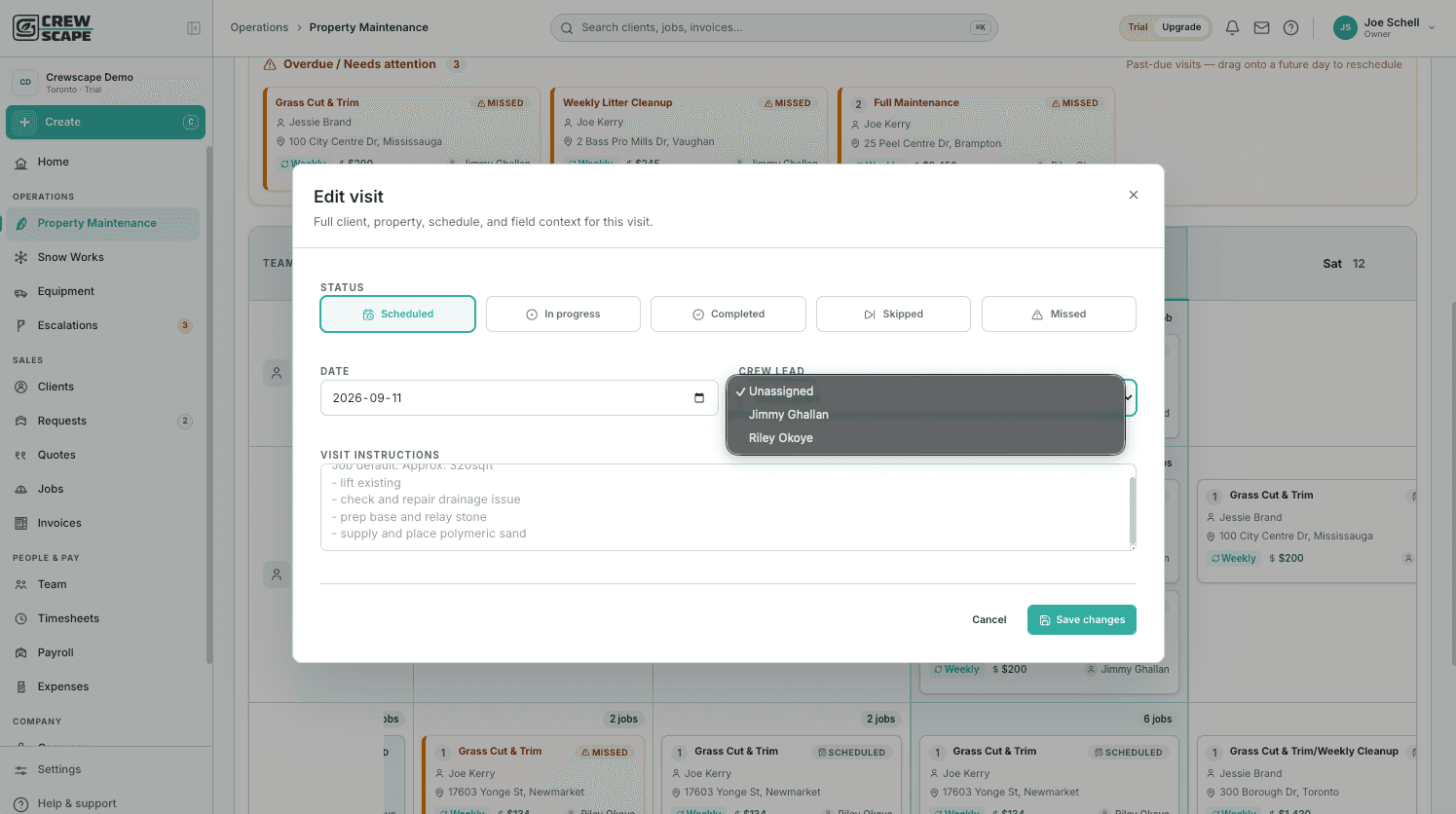Screen dimensions: 1456x814
Task: Set status to Completed
Action: tap(728, 314)
